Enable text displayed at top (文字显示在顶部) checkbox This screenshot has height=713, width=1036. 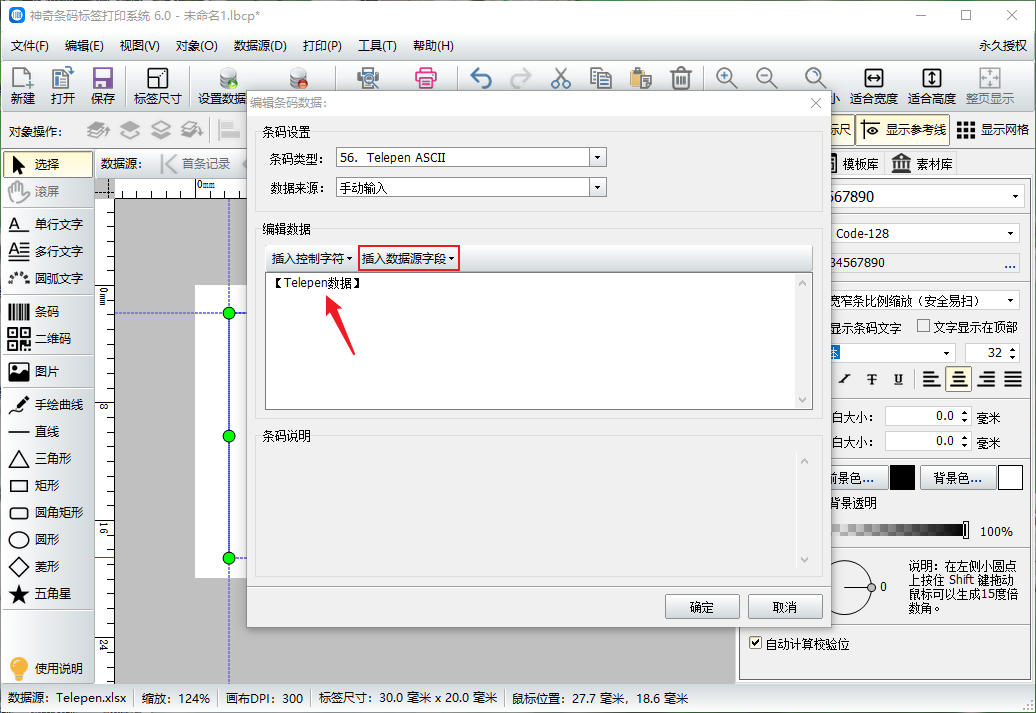coord(923,327)
